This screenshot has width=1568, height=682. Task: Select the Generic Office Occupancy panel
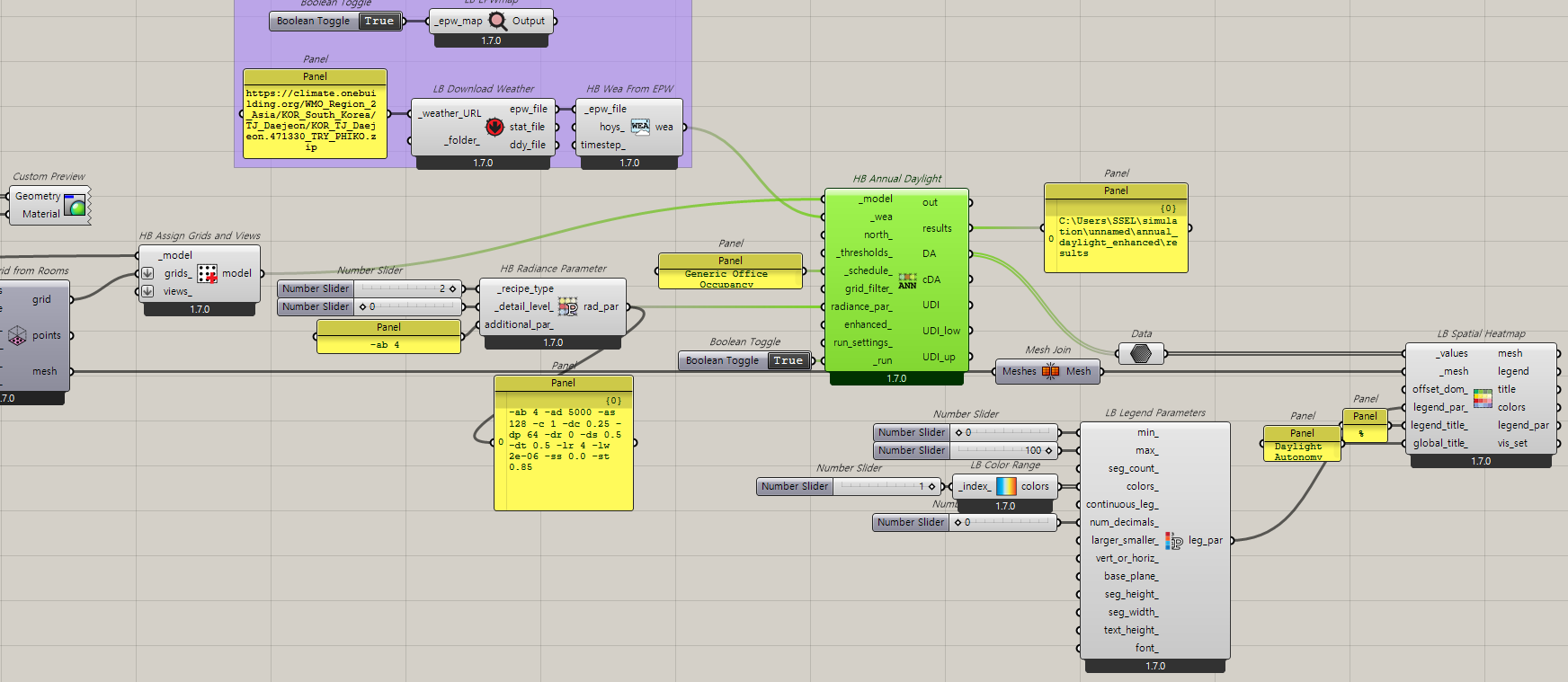click(x=730, y=271)
